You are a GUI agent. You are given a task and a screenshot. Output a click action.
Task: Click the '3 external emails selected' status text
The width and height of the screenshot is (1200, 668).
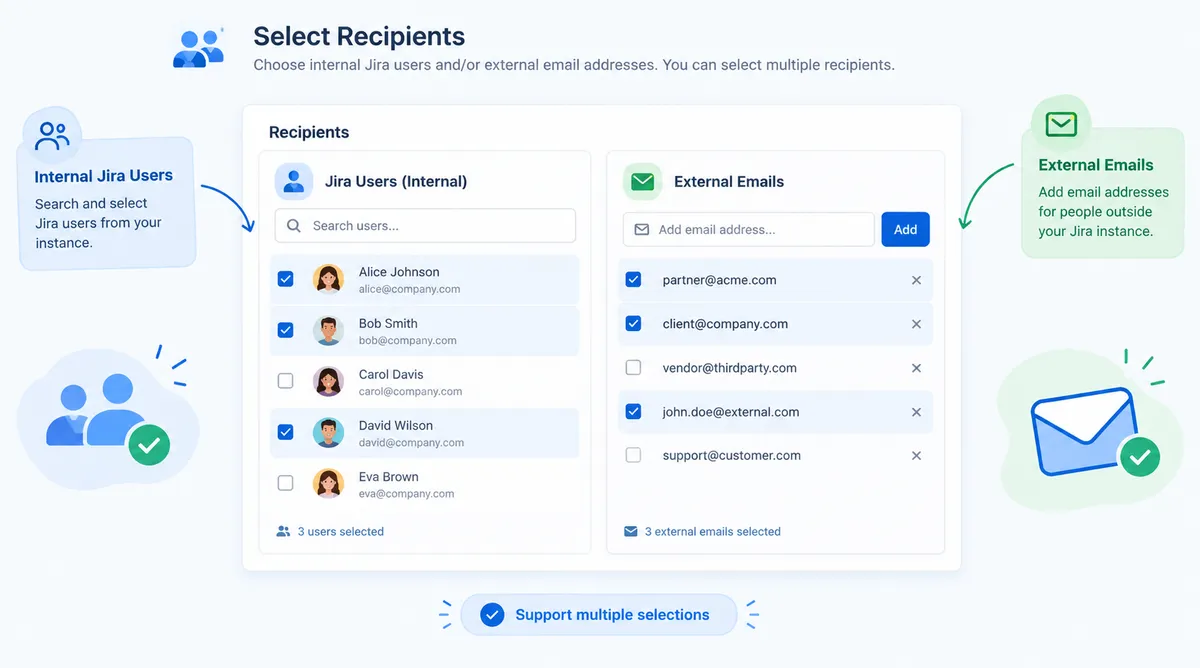(x=713, y=532)
